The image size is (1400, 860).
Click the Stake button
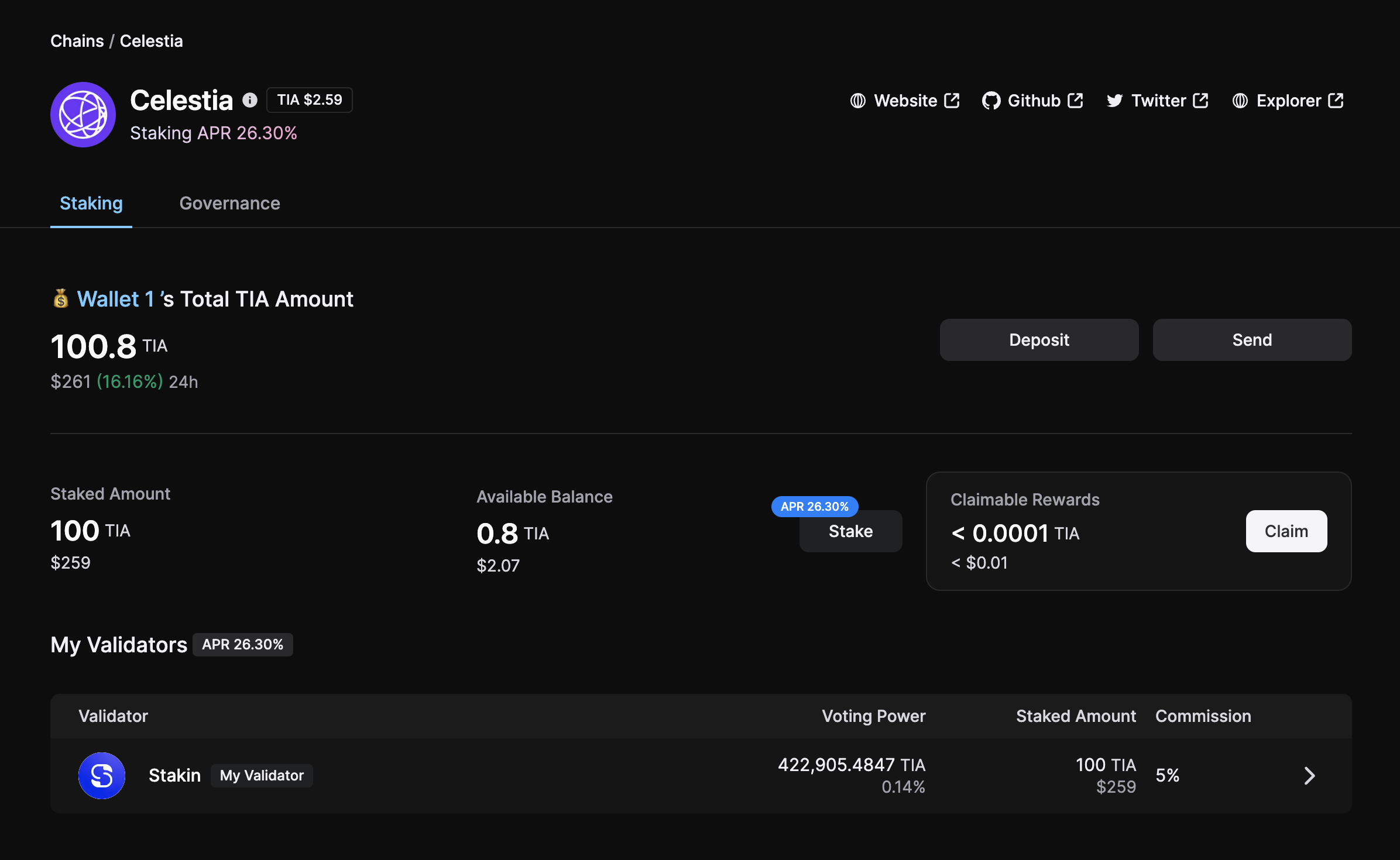coord(851,531)
